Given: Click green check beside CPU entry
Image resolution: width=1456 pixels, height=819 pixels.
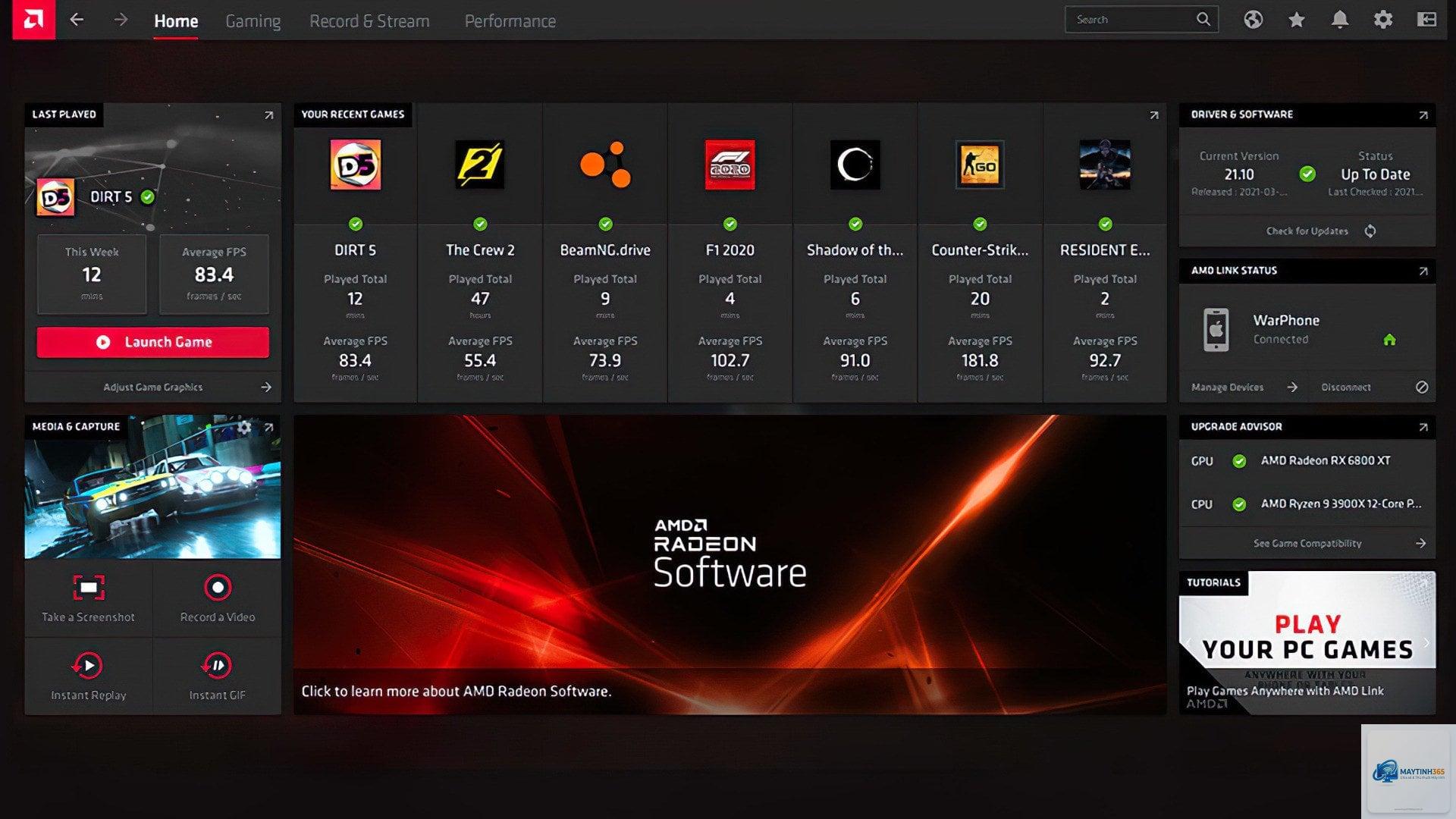Looking at the screenshot, I should 1239,504.
